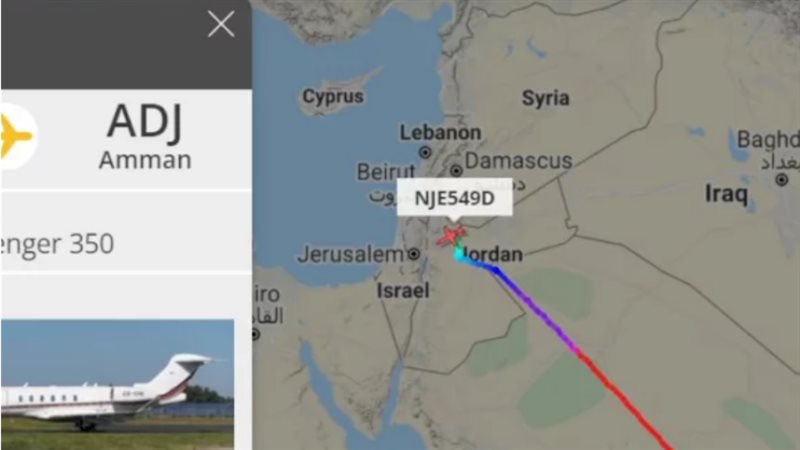Click the Jerusalem city marker dot
Image resolution: width=800 pixels, height=450 pixels.
414,254
